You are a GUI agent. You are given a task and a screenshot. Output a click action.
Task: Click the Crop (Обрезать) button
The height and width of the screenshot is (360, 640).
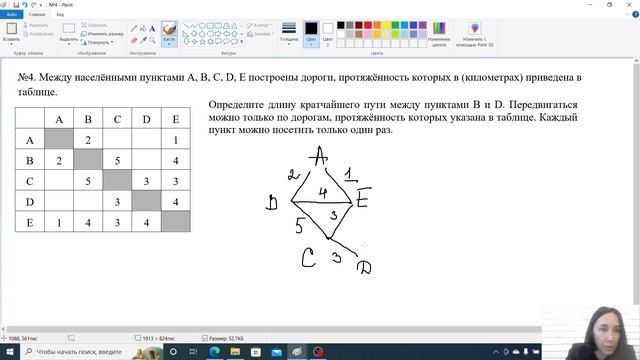tap(94, 25)
